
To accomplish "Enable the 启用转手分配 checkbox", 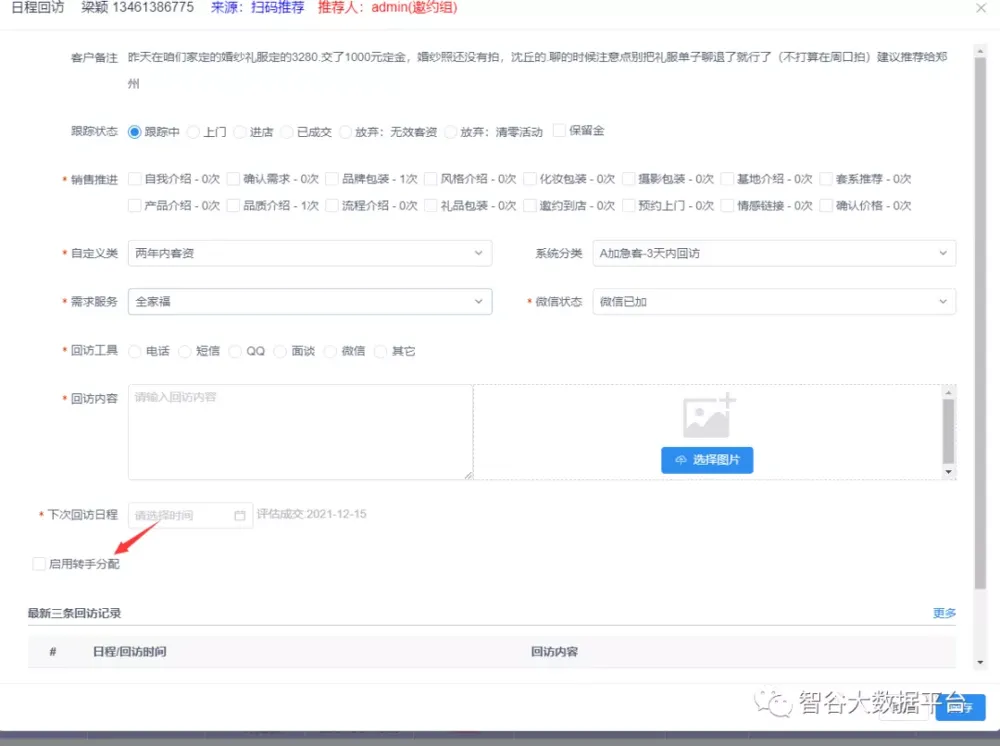I will 39,564.
